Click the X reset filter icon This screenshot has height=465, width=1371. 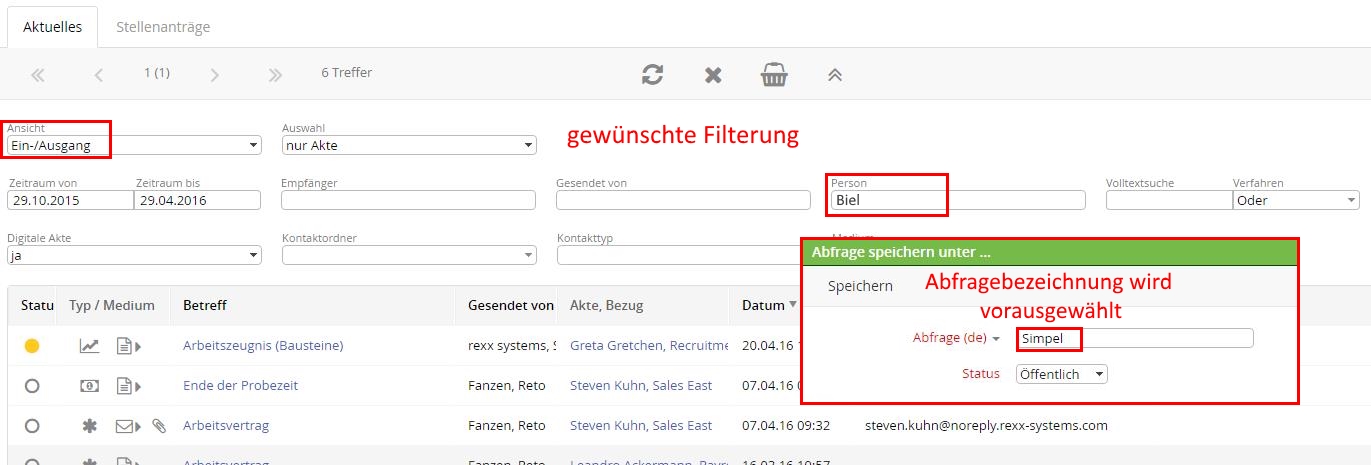tap(713, 75)
